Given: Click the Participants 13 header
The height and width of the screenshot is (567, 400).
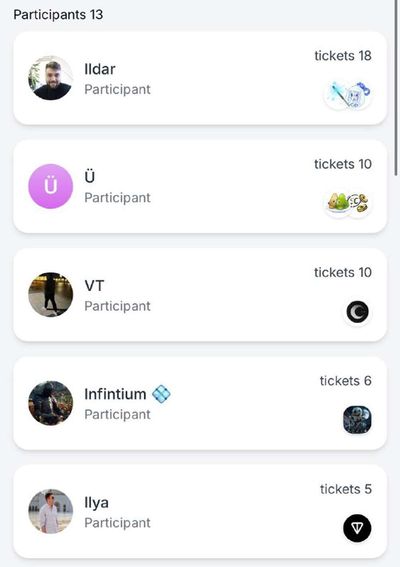Looking at the screenshot, I should click(x=58, y=15).
